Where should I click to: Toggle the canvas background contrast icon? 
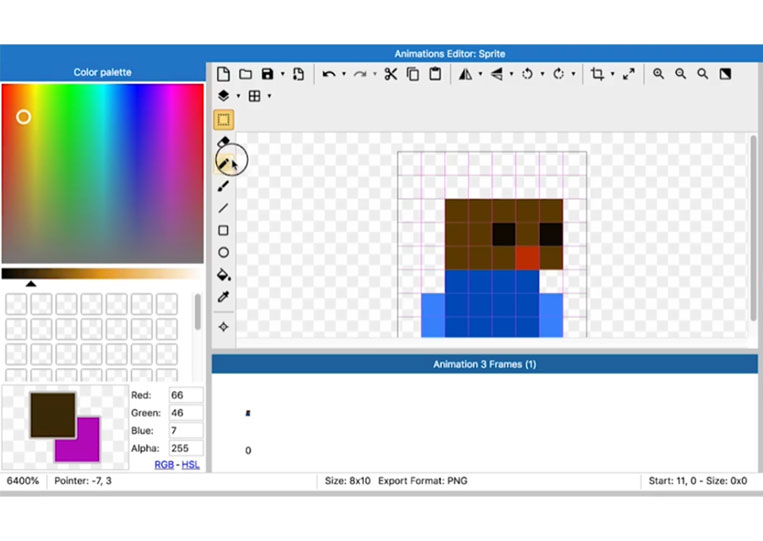click(x=725, y=74)
